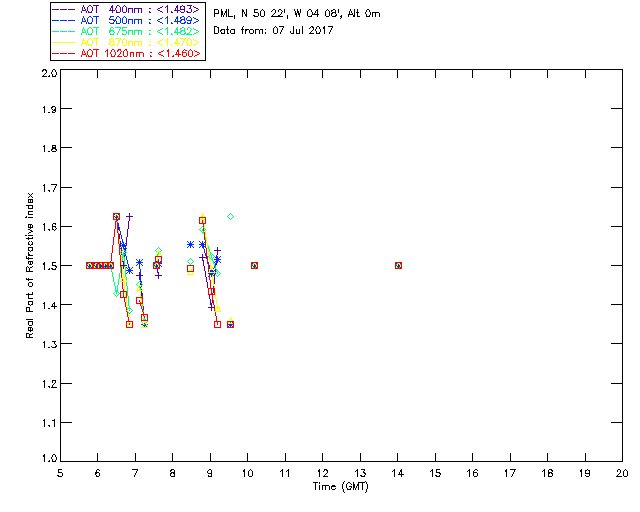Click the 9 tick label on time axis
This screenshot has height=512, width=640.
tap(210, 473)
